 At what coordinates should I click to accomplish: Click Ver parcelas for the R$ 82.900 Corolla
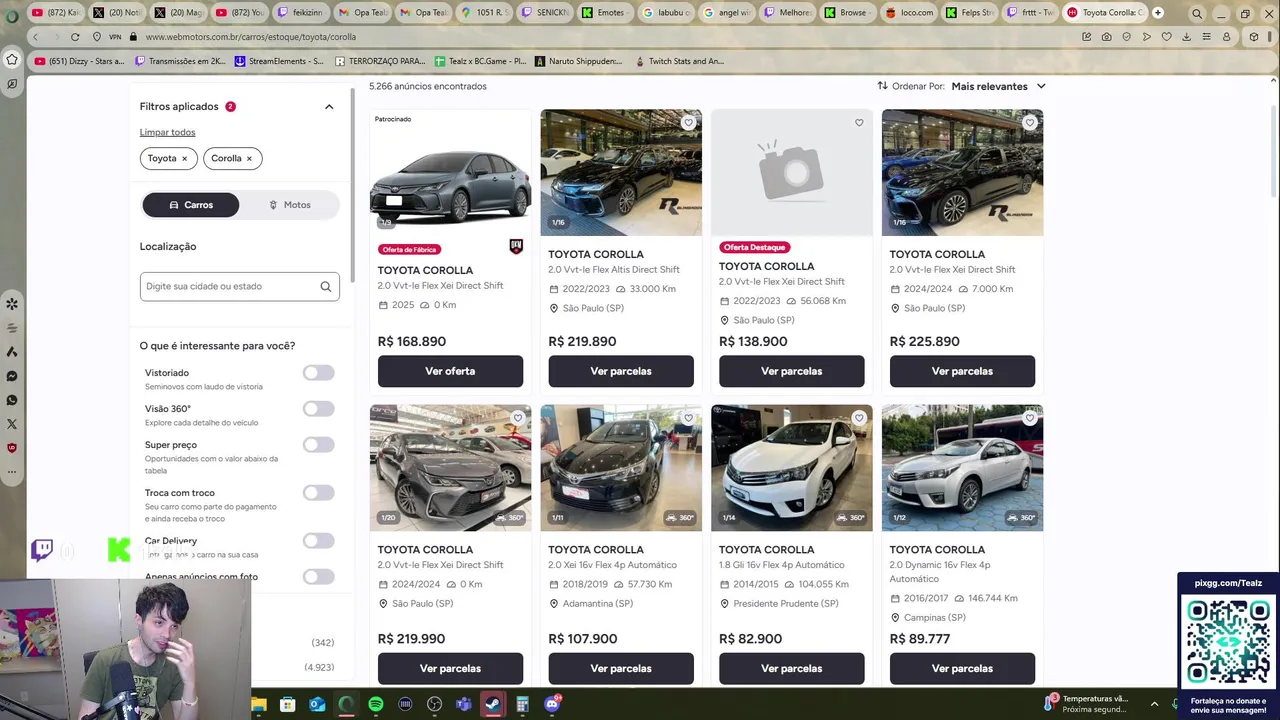point(791,668)
